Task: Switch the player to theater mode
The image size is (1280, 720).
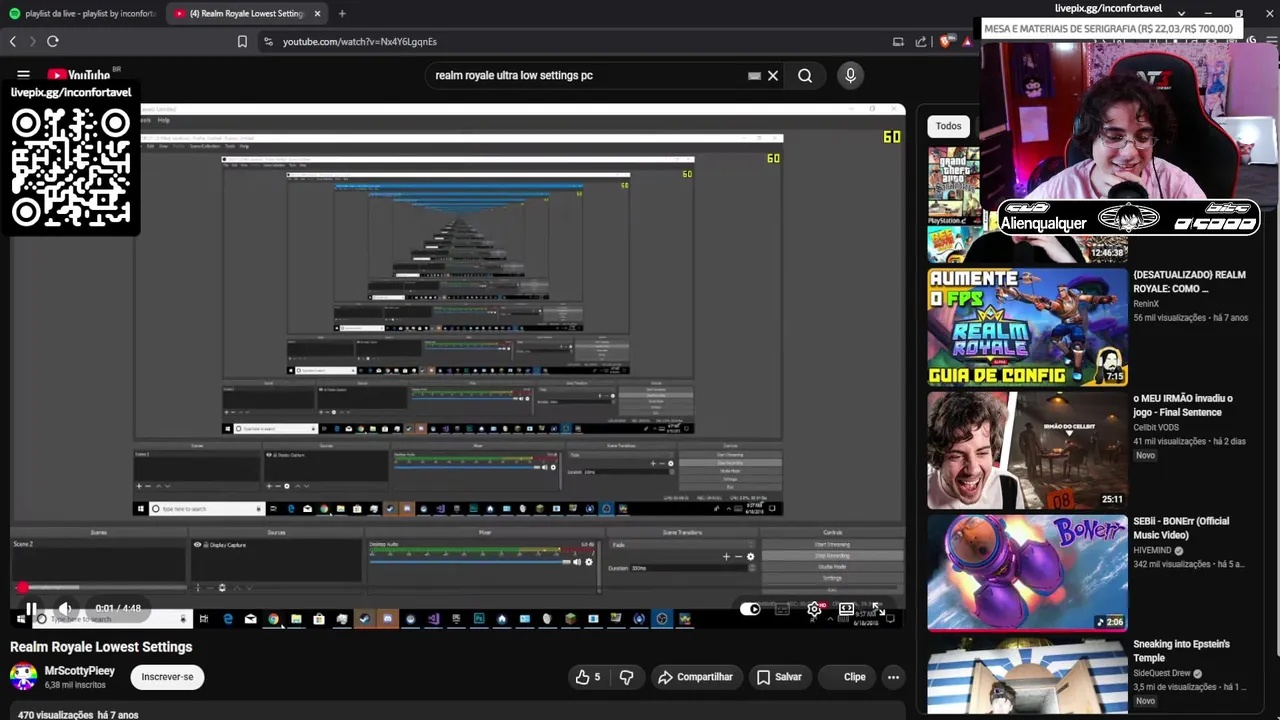Action: pos(846,609)
